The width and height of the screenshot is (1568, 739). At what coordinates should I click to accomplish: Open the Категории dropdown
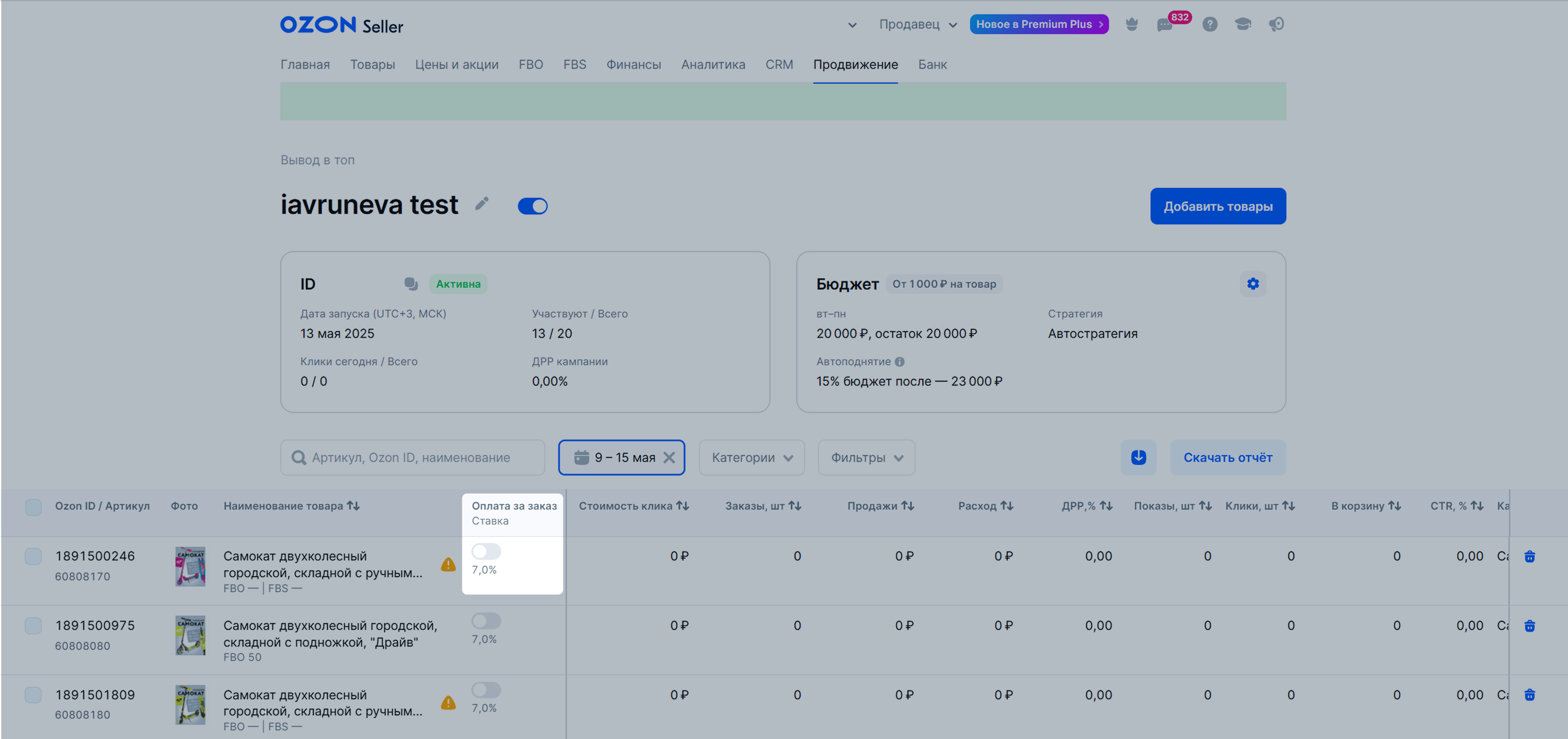[x=752, y=458]
